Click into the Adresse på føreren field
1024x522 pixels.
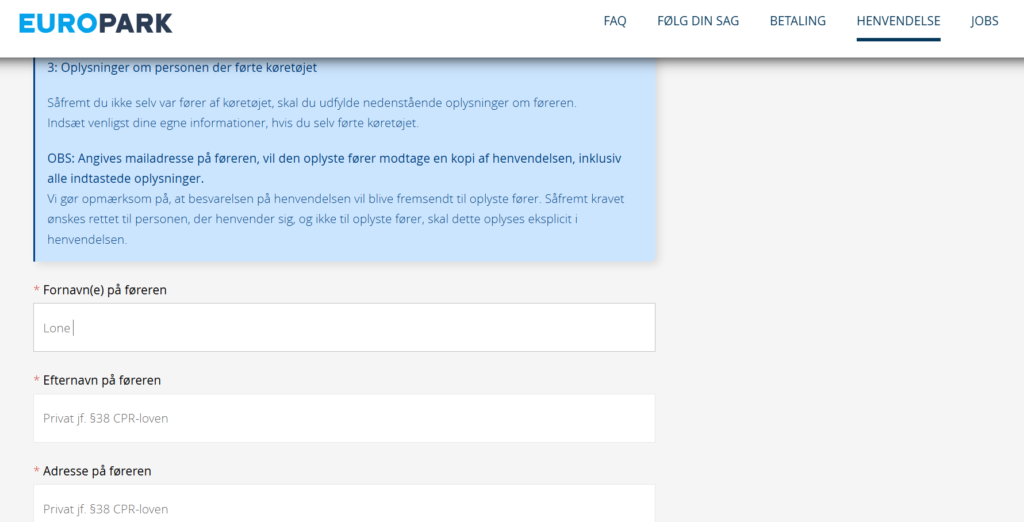(344, 505)
